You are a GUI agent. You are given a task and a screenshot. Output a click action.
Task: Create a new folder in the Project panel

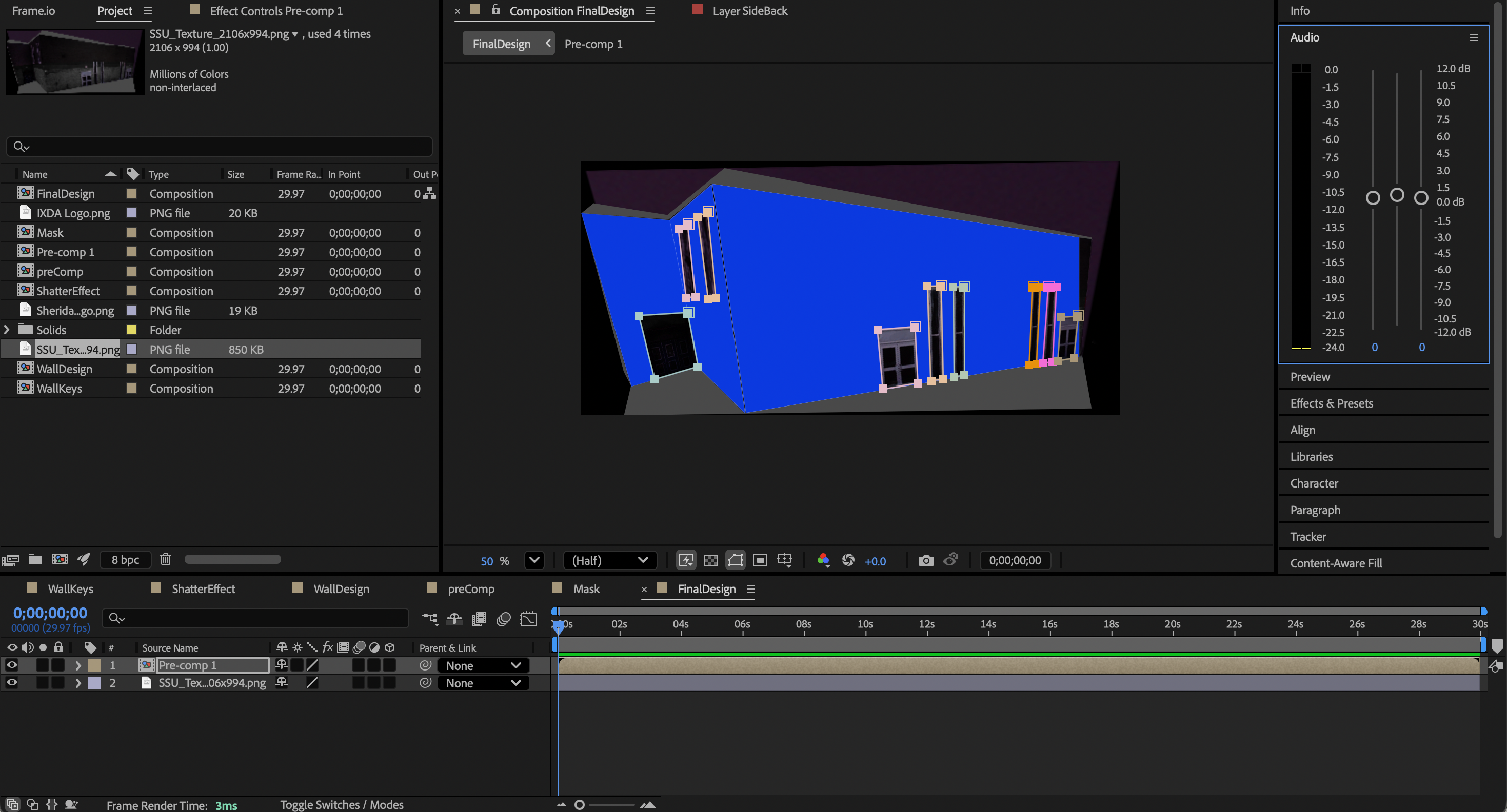coord(35,559)
